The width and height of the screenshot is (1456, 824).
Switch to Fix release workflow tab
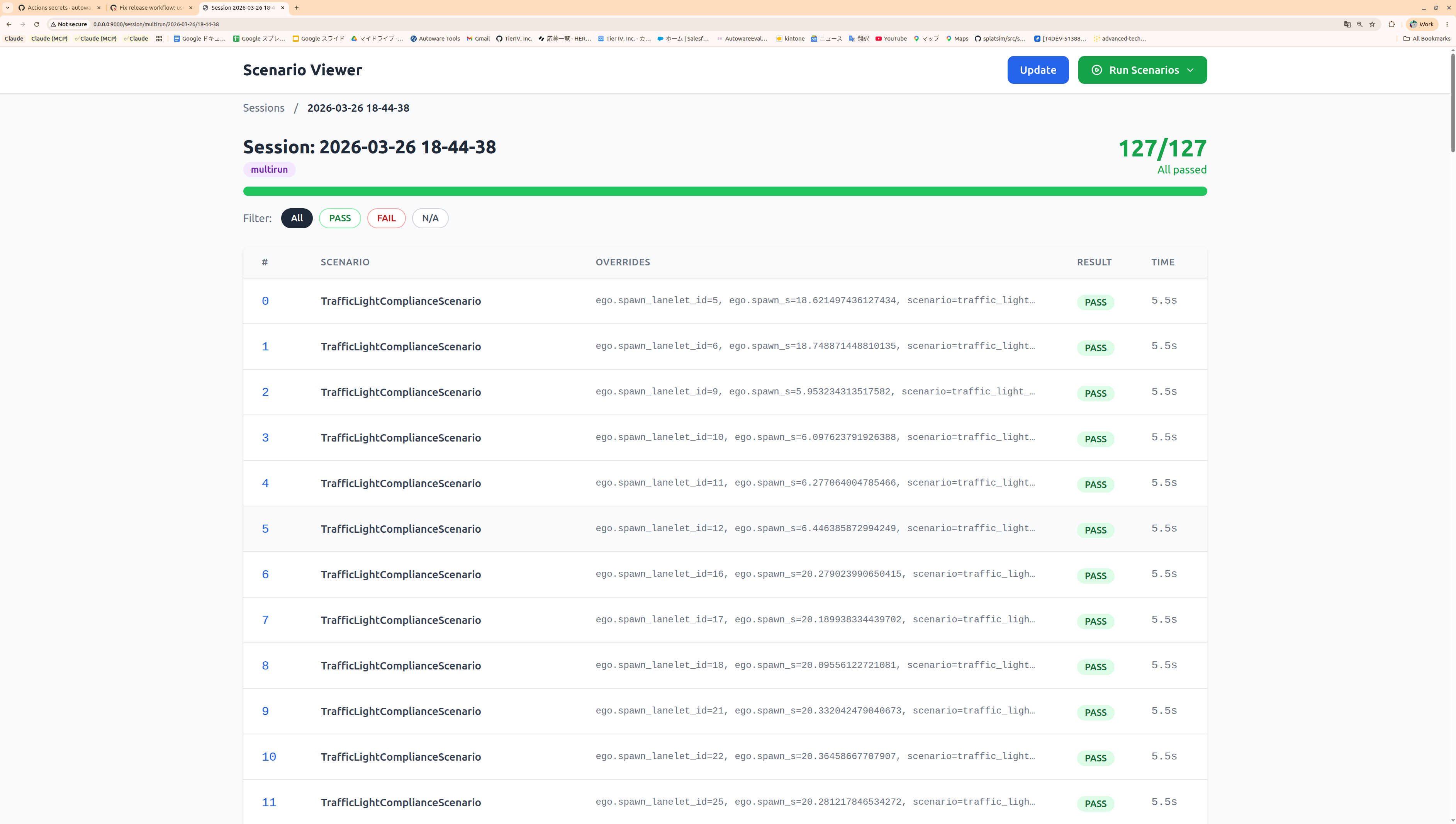click(x=152, y=8)
